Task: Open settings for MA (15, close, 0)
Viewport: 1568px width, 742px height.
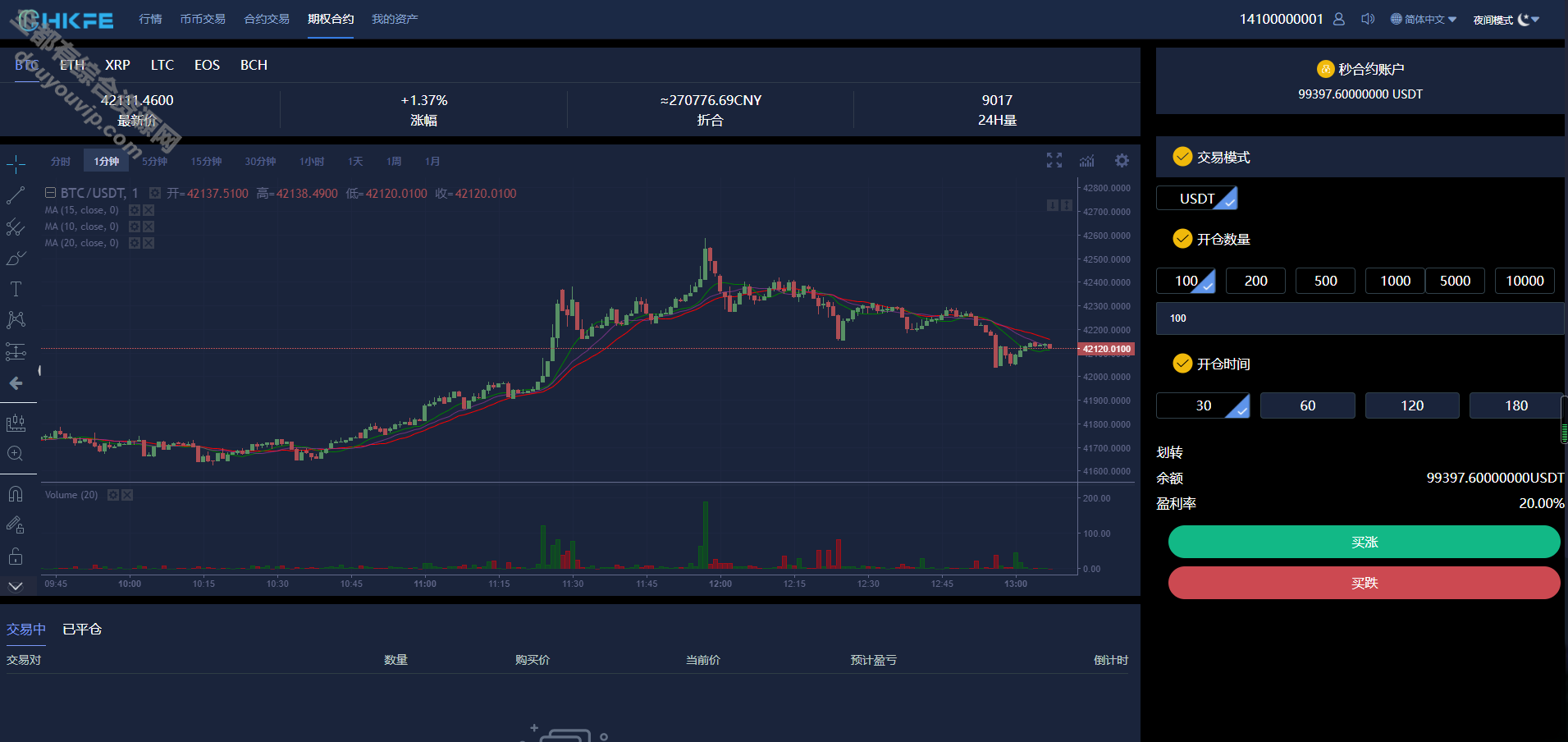Action: point(135,210)
